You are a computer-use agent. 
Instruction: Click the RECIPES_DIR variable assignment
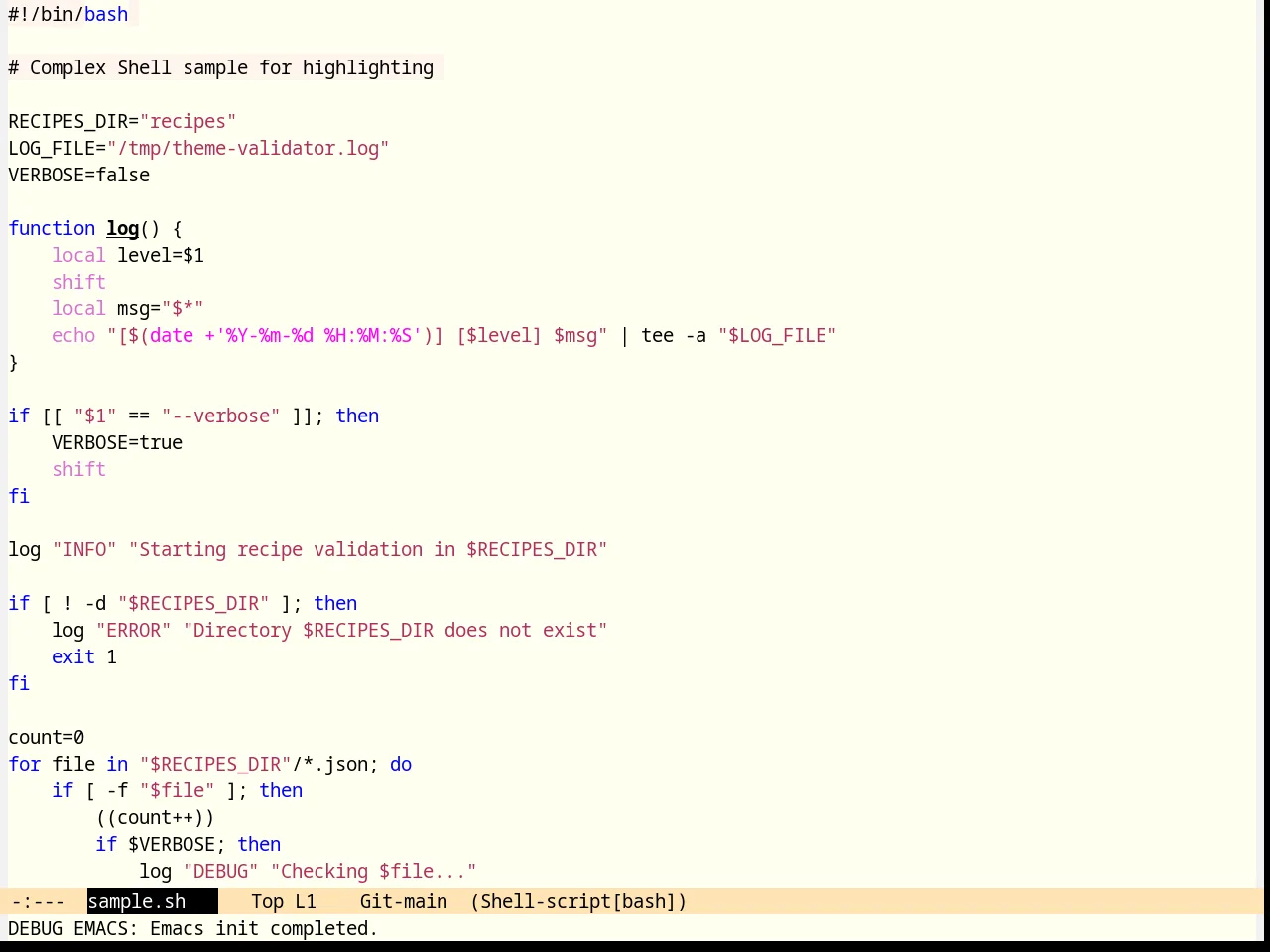click(122, 121)
